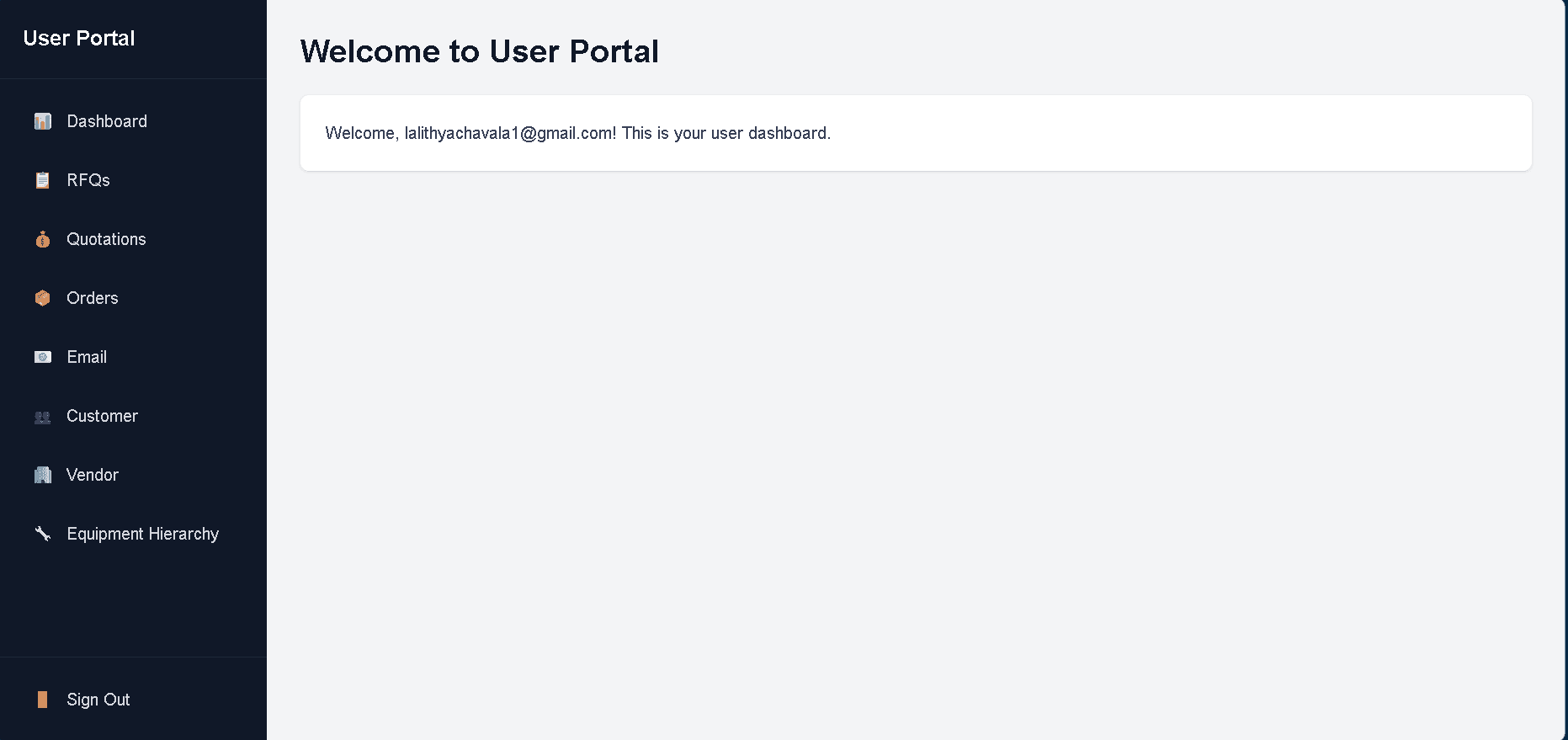
Task: Select the Customer text label in sidebar
Action: pos(102,416)
